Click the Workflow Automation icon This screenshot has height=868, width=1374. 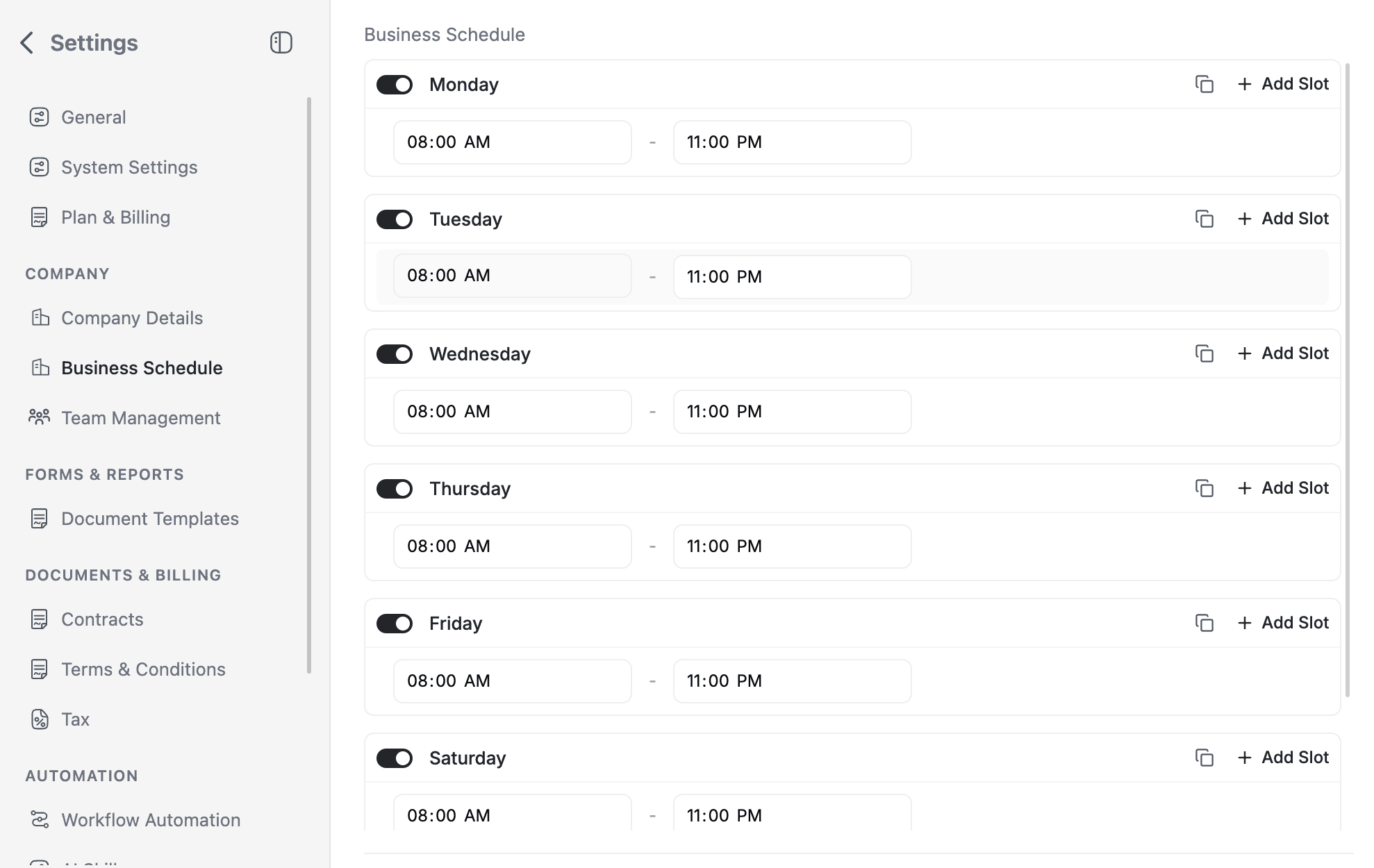click(40, 819)
